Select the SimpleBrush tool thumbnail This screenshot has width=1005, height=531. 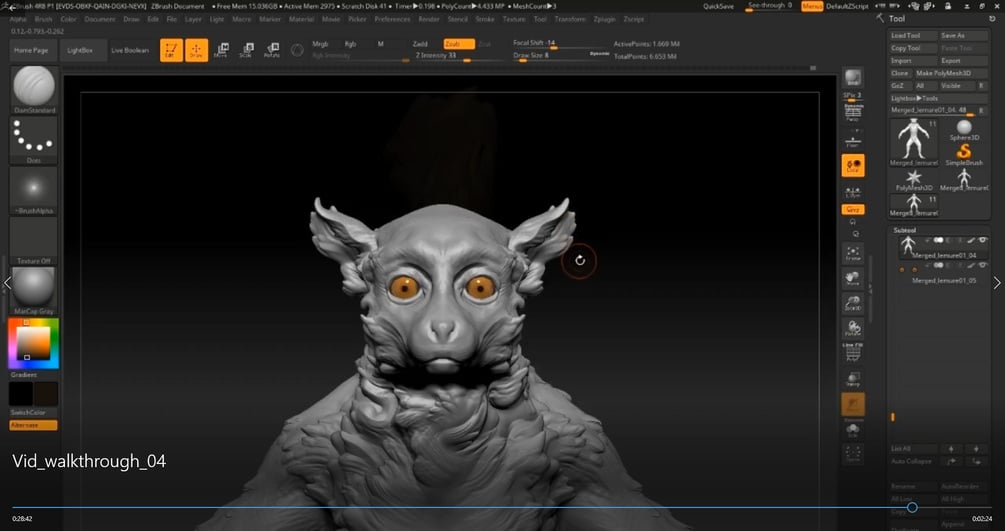pos(964,151)
